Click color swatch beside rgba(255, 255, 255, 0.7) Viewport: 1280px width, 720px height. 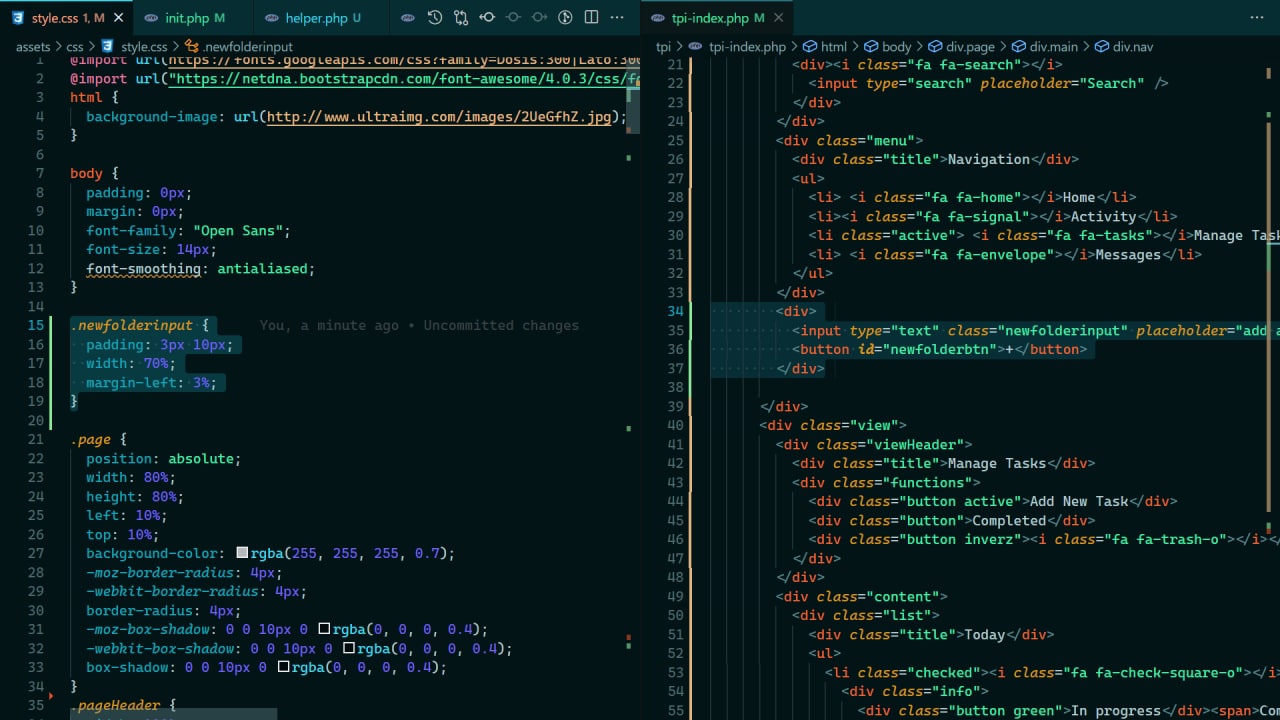[242, 553]
